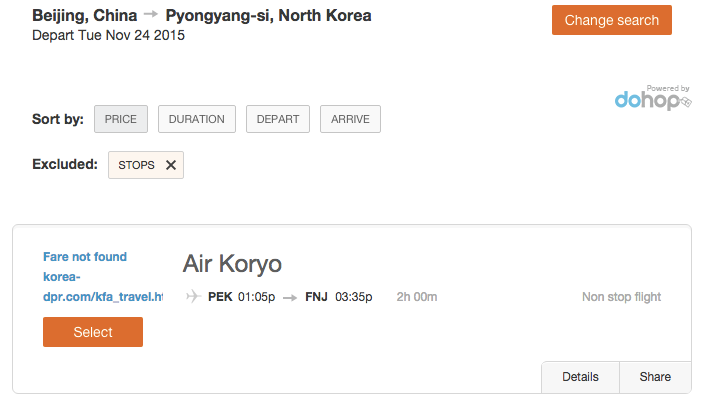The width and height of the screenshot is (703, 404).
Task: Click the Beijing, China origin heading
Action: coord(85,15)
